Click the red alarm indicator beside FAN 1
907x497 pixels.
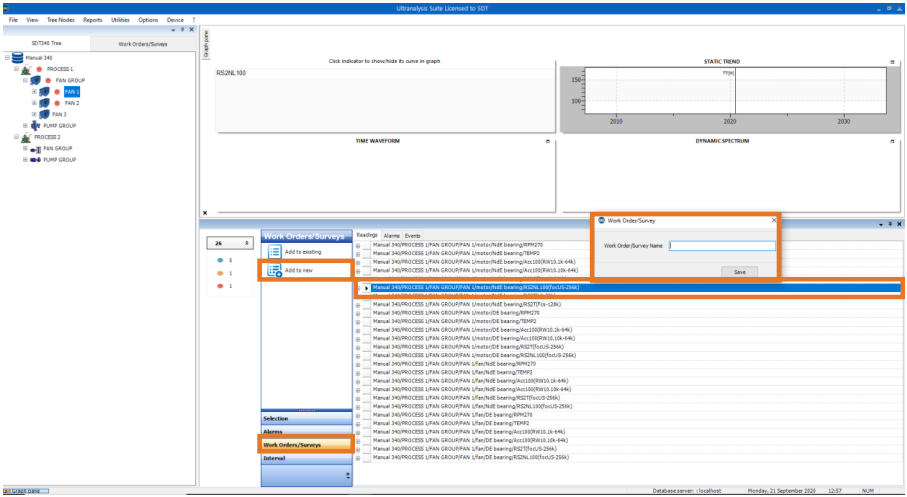point(57,92)
